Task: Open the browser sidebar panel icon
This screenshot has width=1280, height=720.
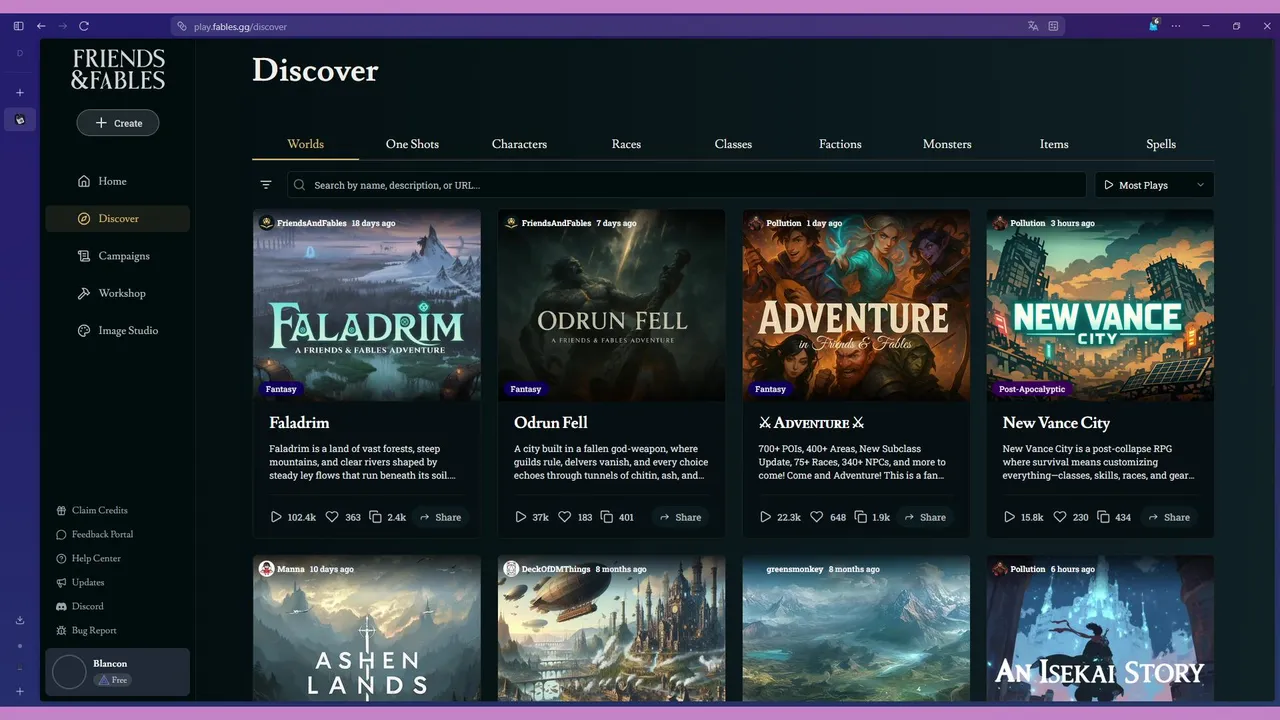Action: click(19, 26)
